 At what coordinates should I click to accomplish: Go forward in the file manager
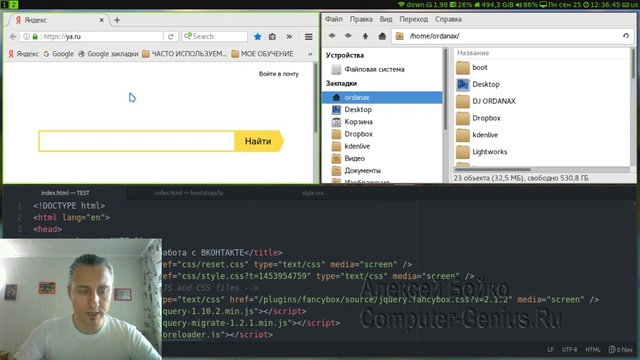pos(348,36)
